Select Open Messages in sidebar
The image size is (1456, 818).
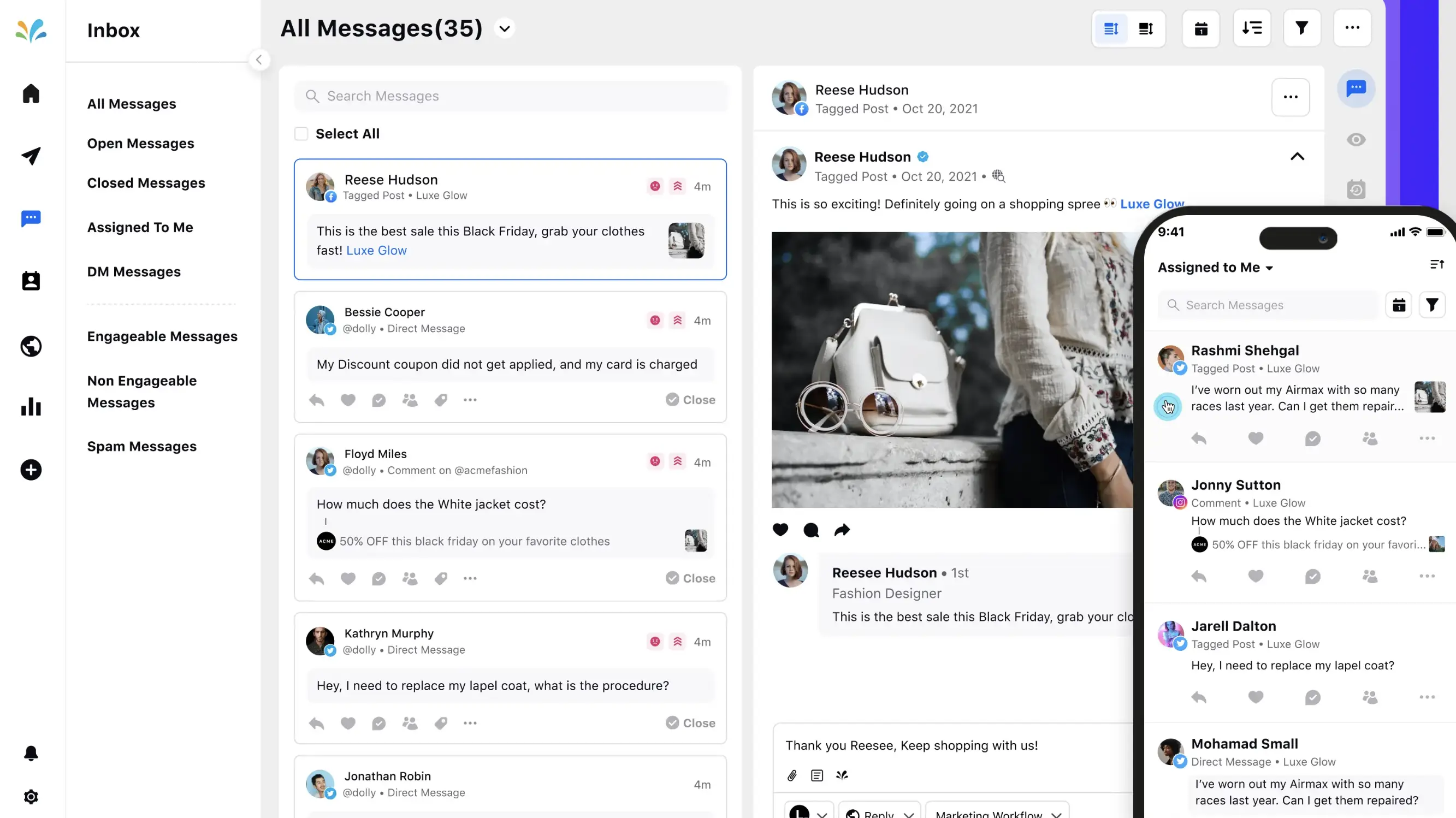(141, 143)
